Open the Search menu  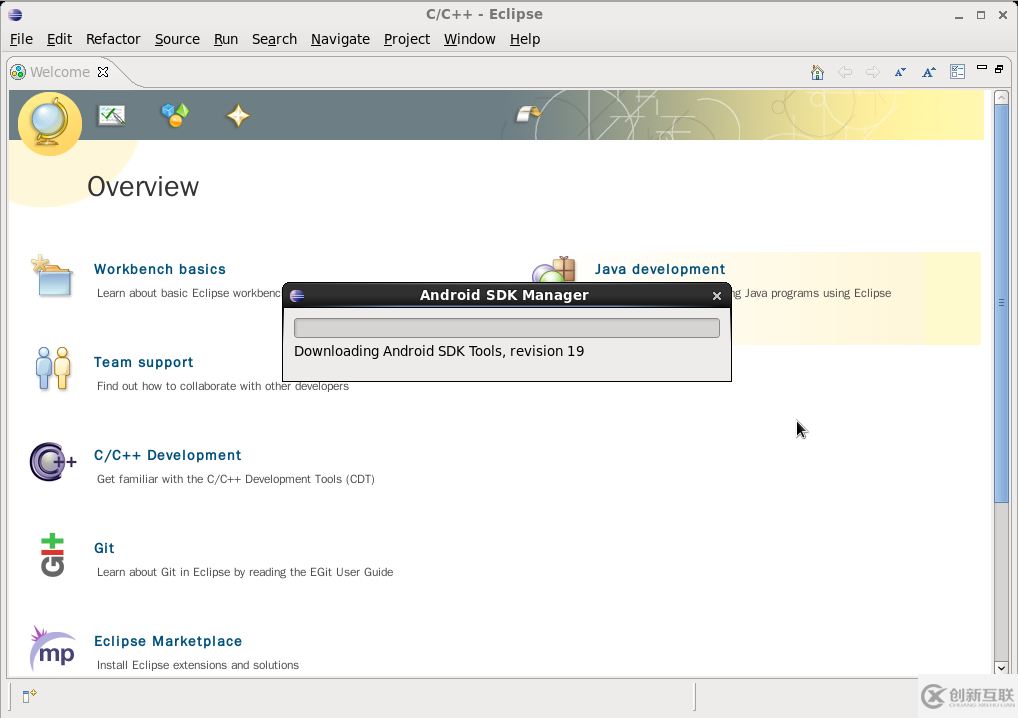[x=274, y=39]
